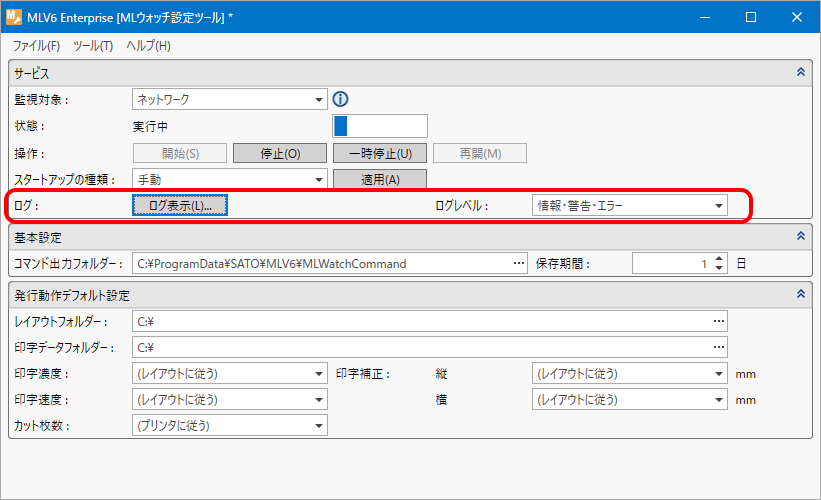Open the 印字濃度 dropdown
Viewport: 821px width, 500px height.
(230, 374)
